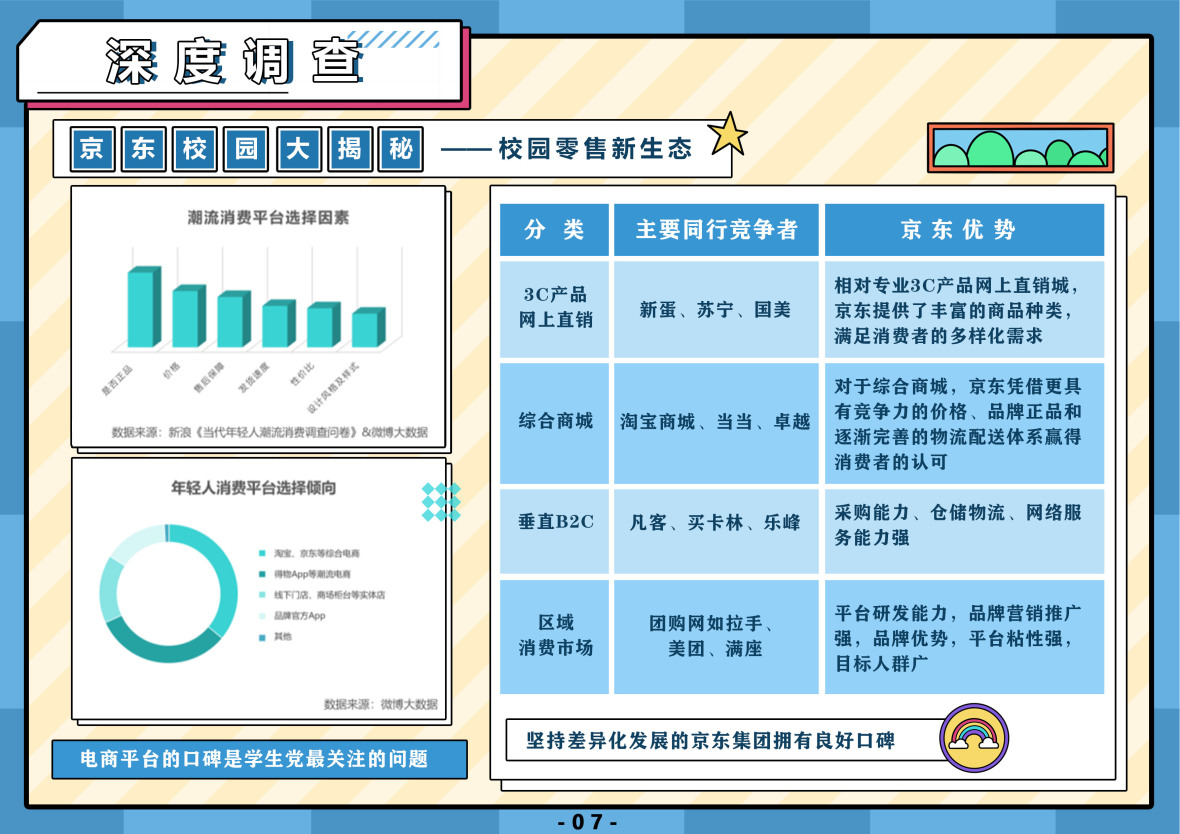Click the green hills landscape picture

tap(1020, 148)
